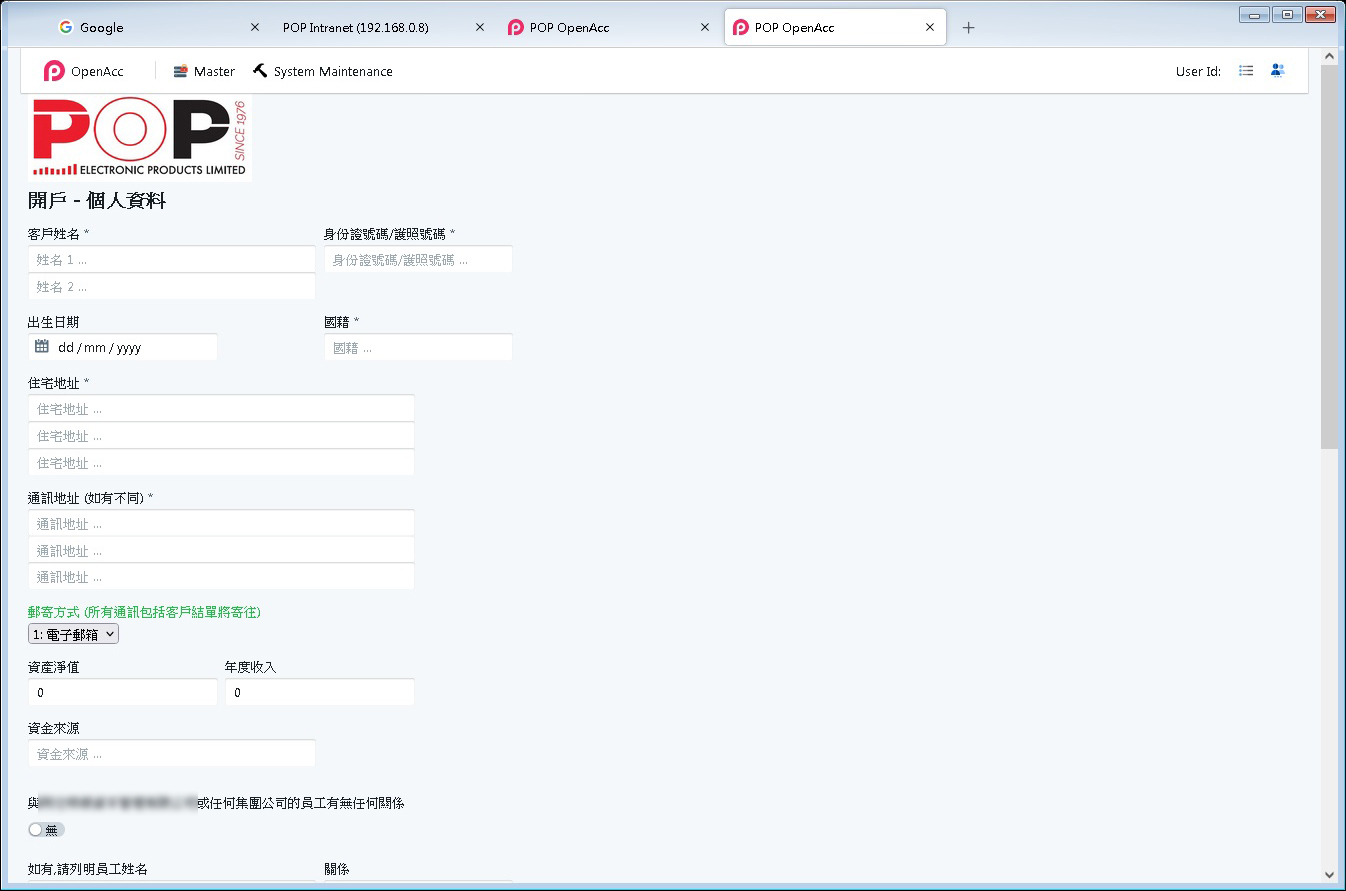Focus the 身份證號碼/護照號碼 input field
This screenshot has width=1346, height=891.
pyautogui.click(x=418, y=260)
